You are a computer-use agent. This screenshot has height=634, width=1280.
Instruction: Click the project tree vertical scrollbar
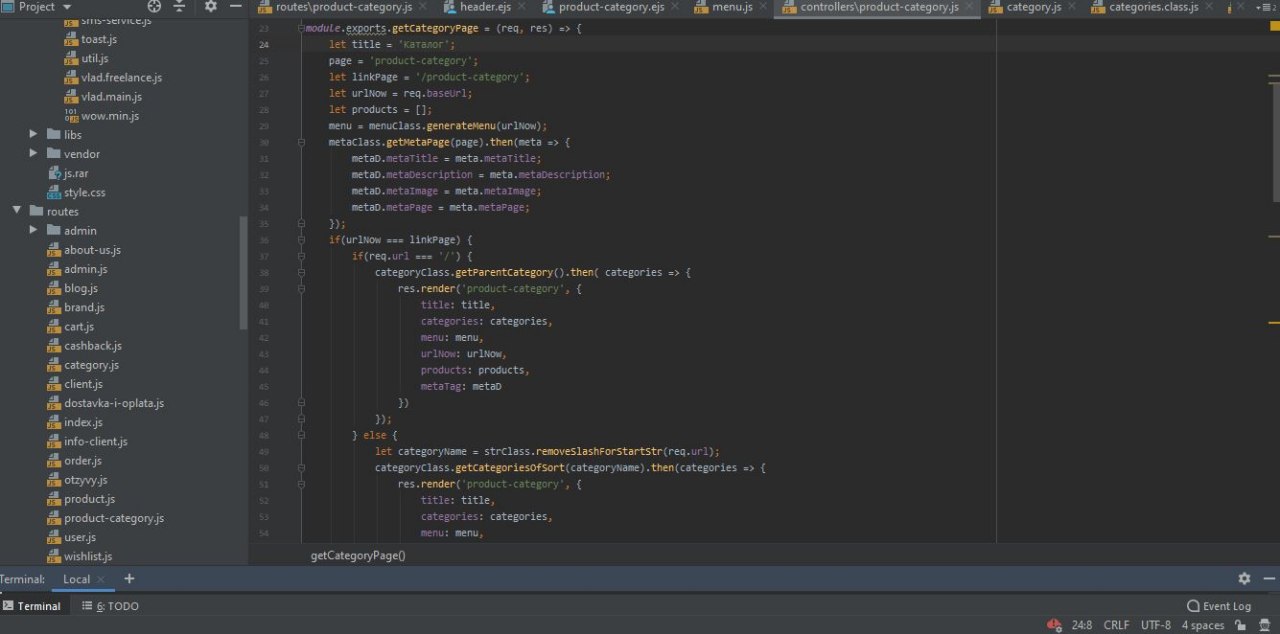coord(243,272)
